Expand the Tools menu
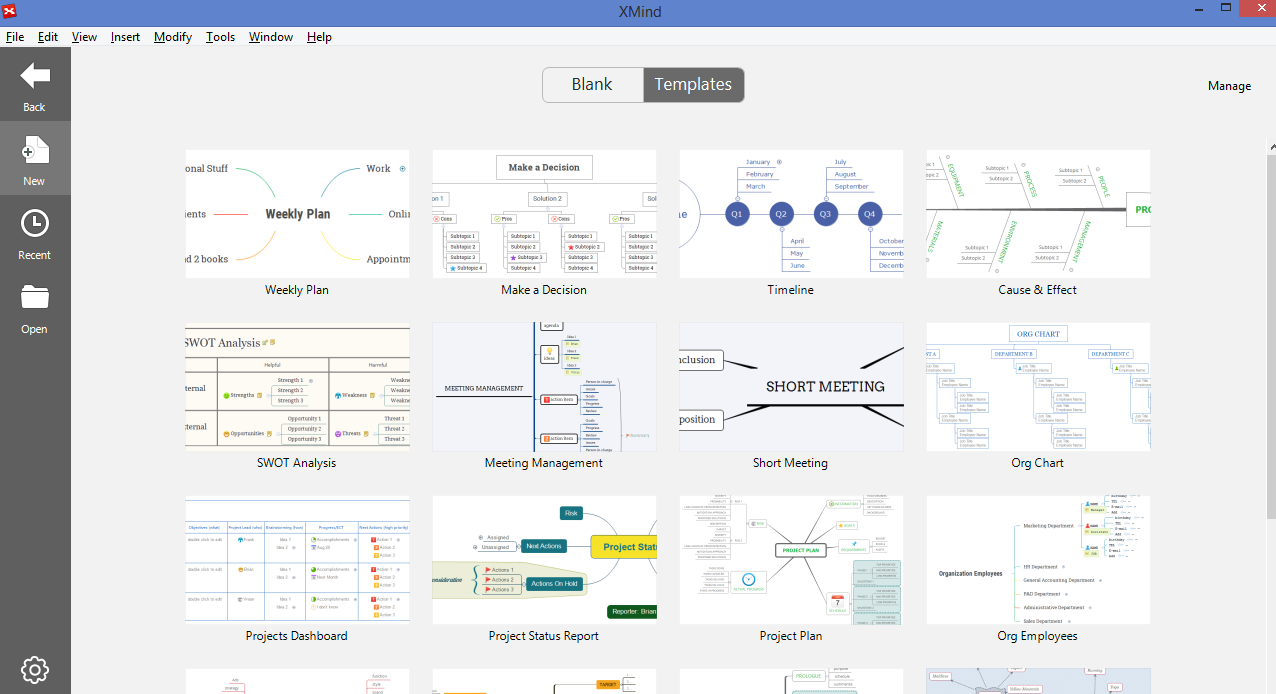The height and width of the screenshot is (694, 1276). [220, 37]
